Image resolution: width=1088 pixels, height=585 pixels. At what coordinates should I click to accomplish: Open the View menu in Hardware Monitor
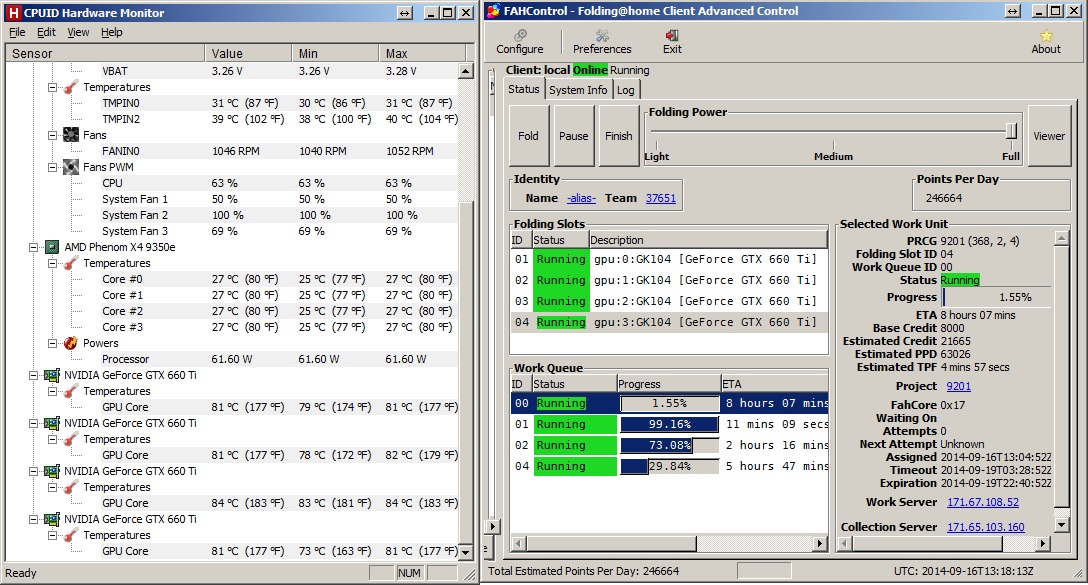[x=78, y=32]
